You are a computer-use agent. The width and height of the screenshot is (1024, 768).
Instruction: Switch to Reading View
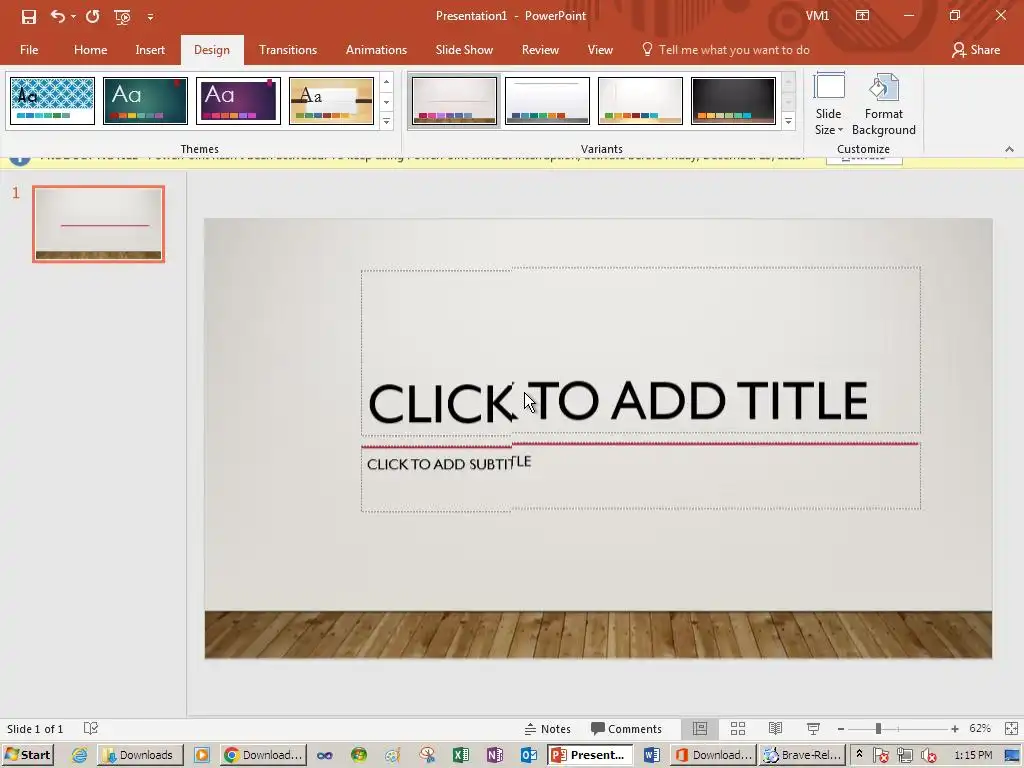[775, 728]
